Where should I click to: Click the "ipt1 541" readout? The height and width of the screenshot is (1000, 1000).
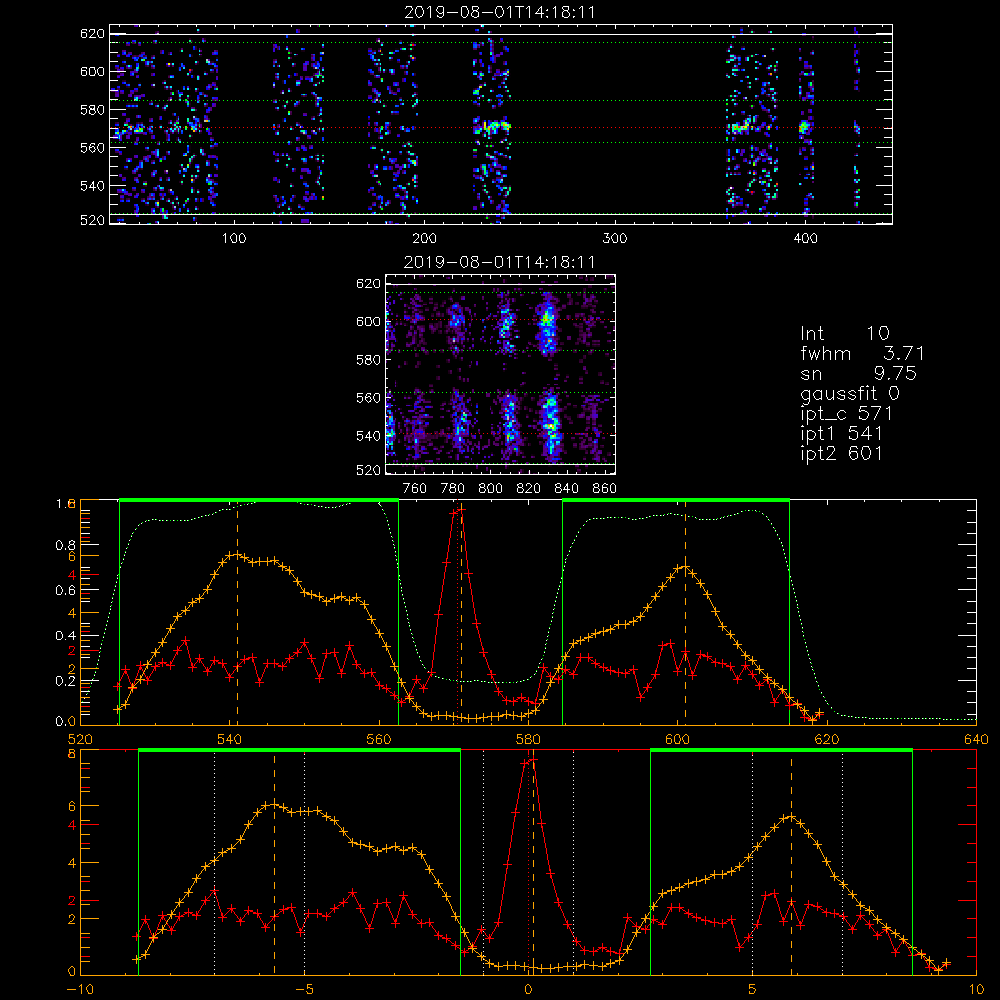[x=841, y=434]
